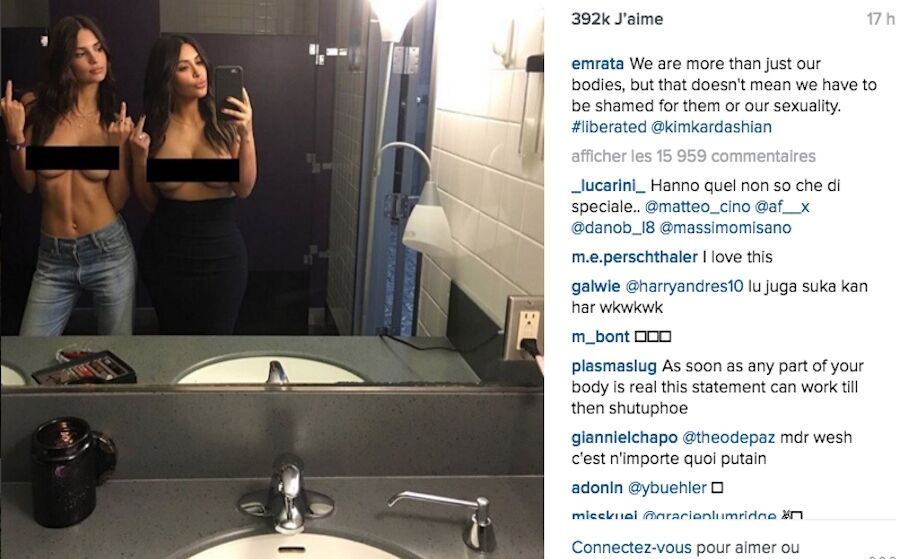Open the emrata profile link
This screenshot has height=559, width=900.
tap(598, 64)
